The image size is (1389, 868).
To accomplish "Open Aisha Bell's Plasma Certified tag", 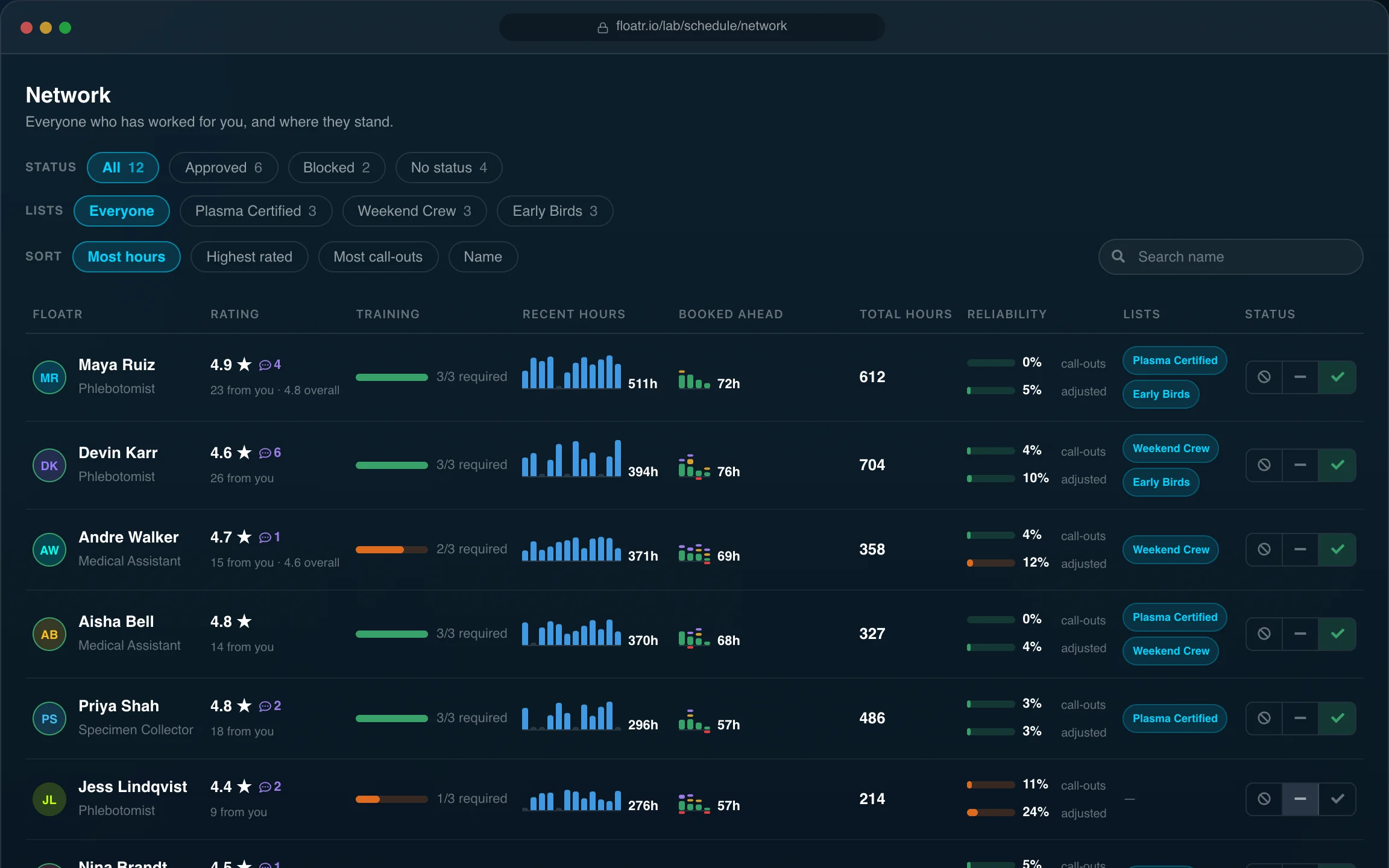I will 1174,617.
